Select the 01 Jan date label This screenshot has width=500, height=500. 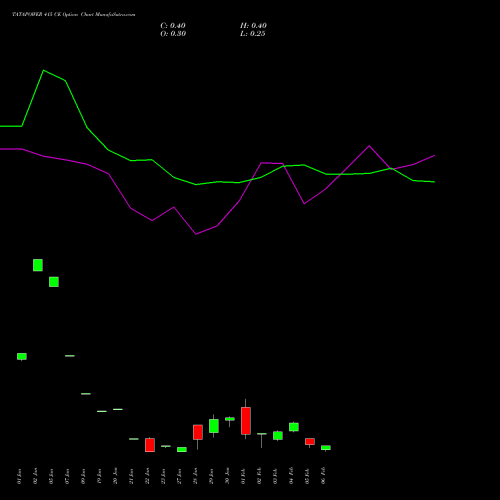(x=19, y=476)
